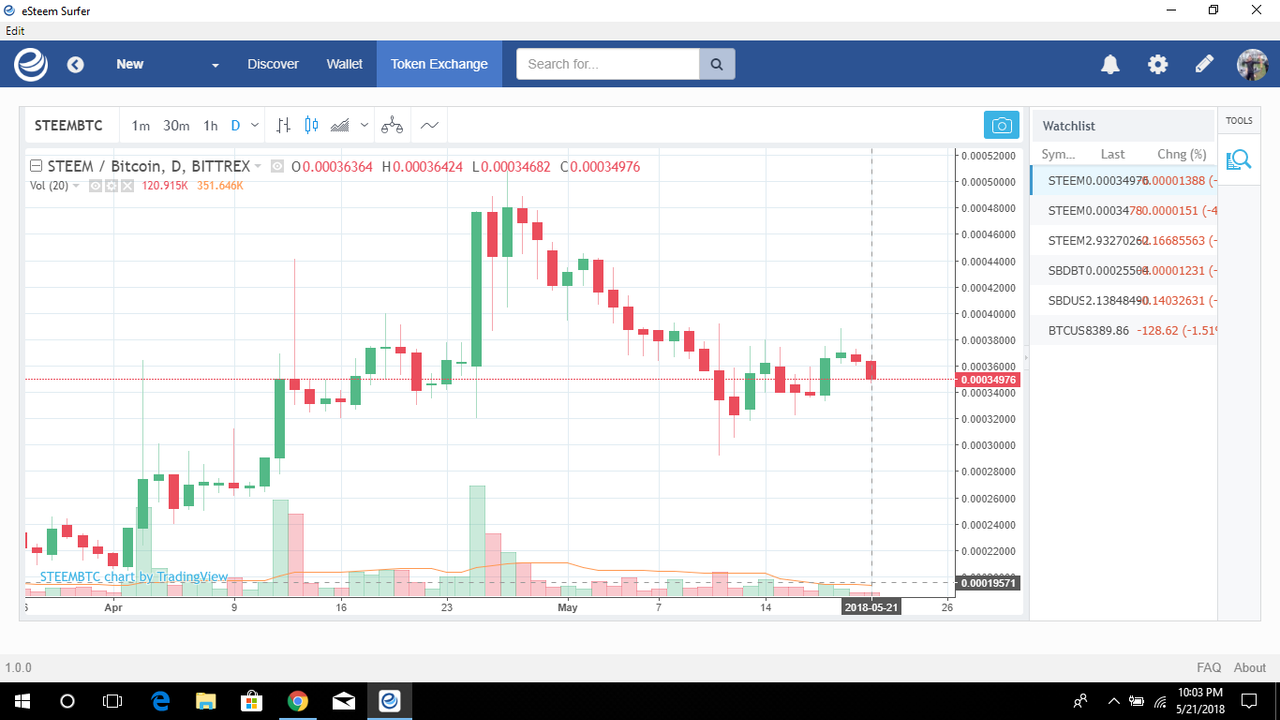
Task: Open File Explorer from taskbar
Action: [x=206, y=701]
